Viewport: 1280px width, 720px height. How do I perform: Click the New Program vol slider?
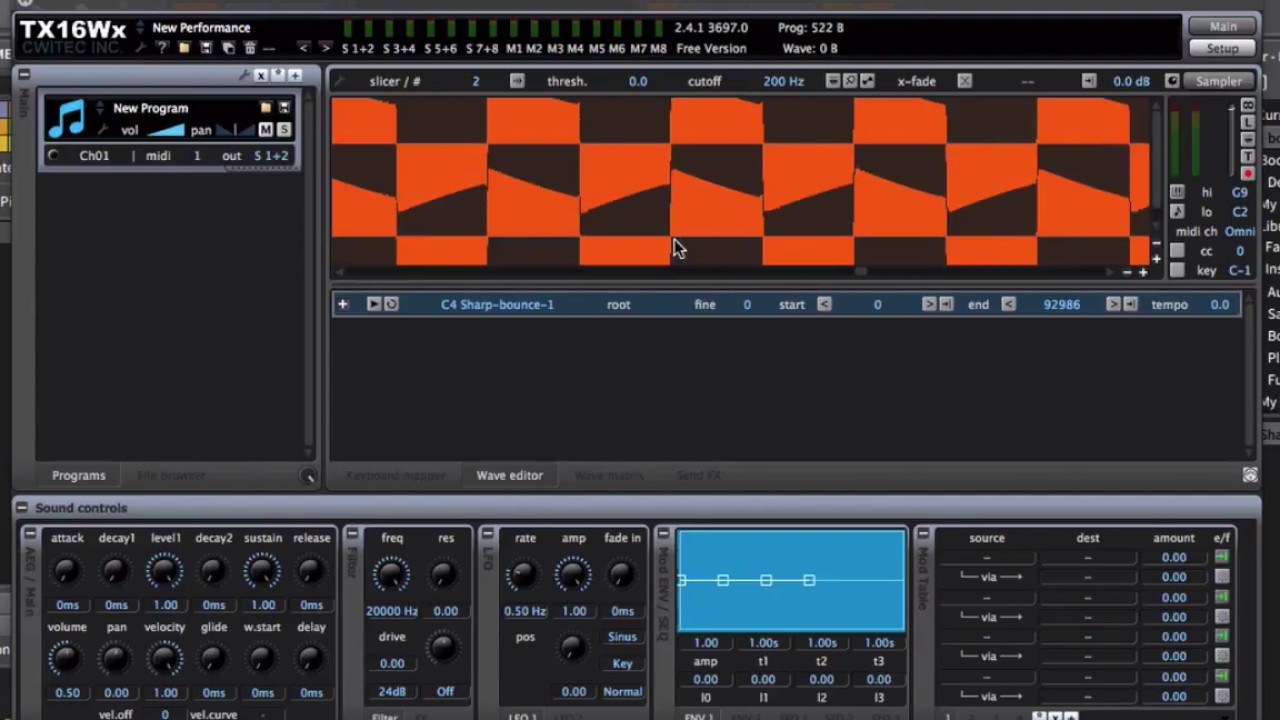point(166,130)
